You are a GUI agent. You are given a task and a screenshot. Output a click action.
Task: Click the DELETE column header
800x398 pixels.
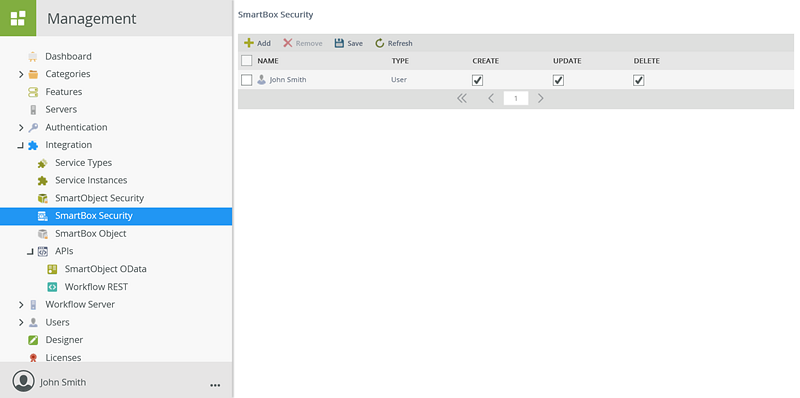coord(646,61)
